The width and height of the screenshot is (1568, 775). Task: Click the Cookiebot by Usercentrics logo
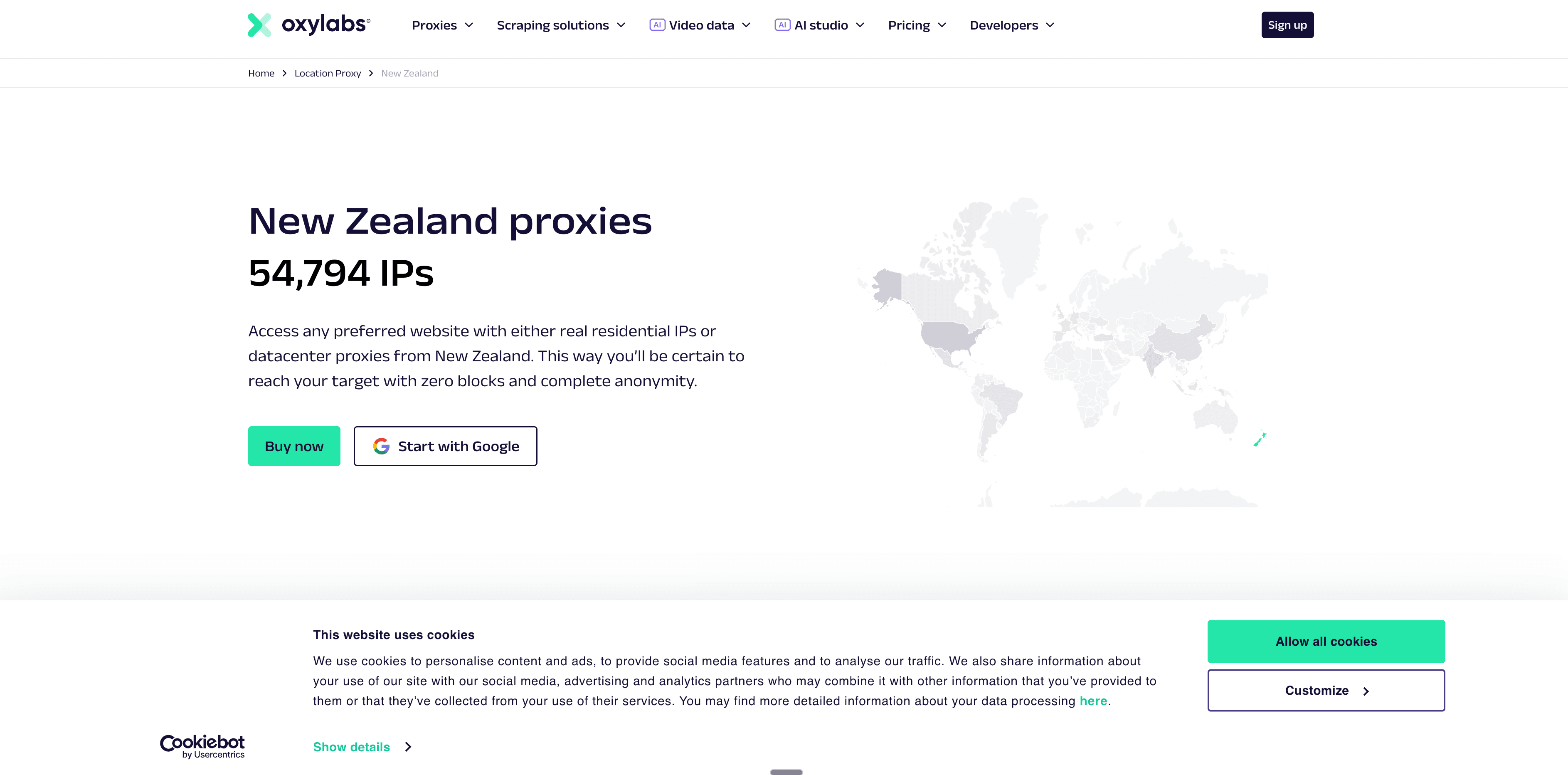[x=202, y=746]
